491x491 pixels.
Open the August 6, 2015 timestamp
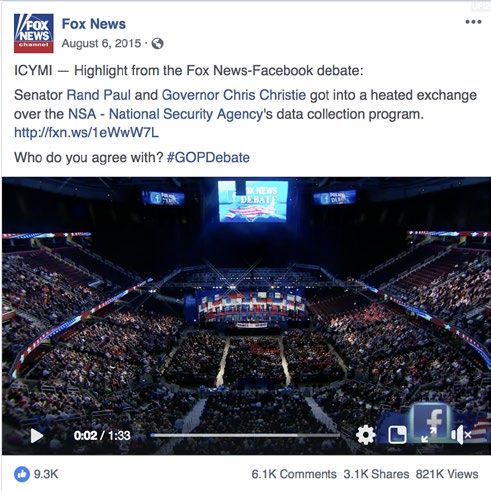(101, 43)
